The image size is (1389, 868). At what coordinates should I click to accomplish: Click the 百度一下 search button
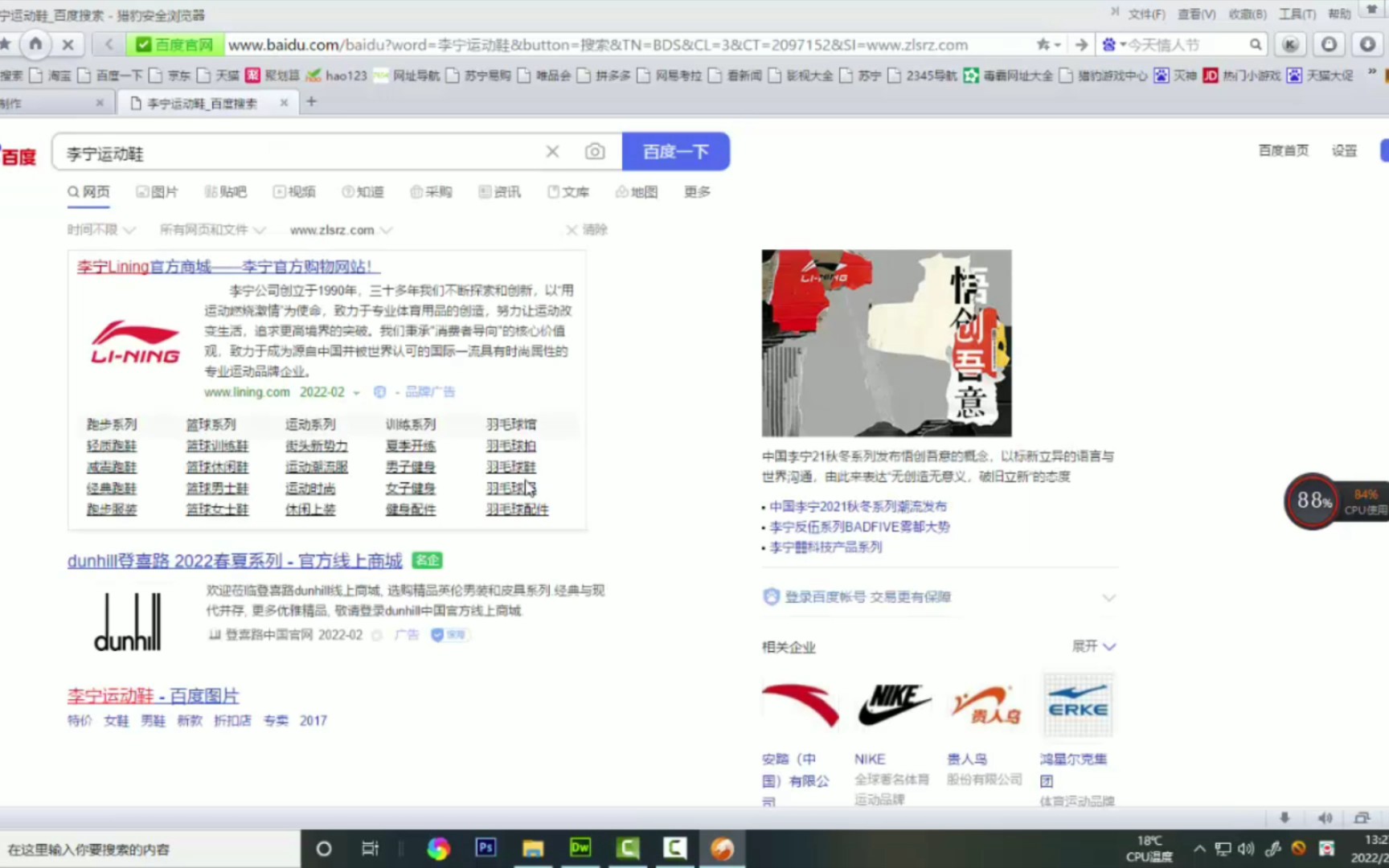tap(676, 151)
